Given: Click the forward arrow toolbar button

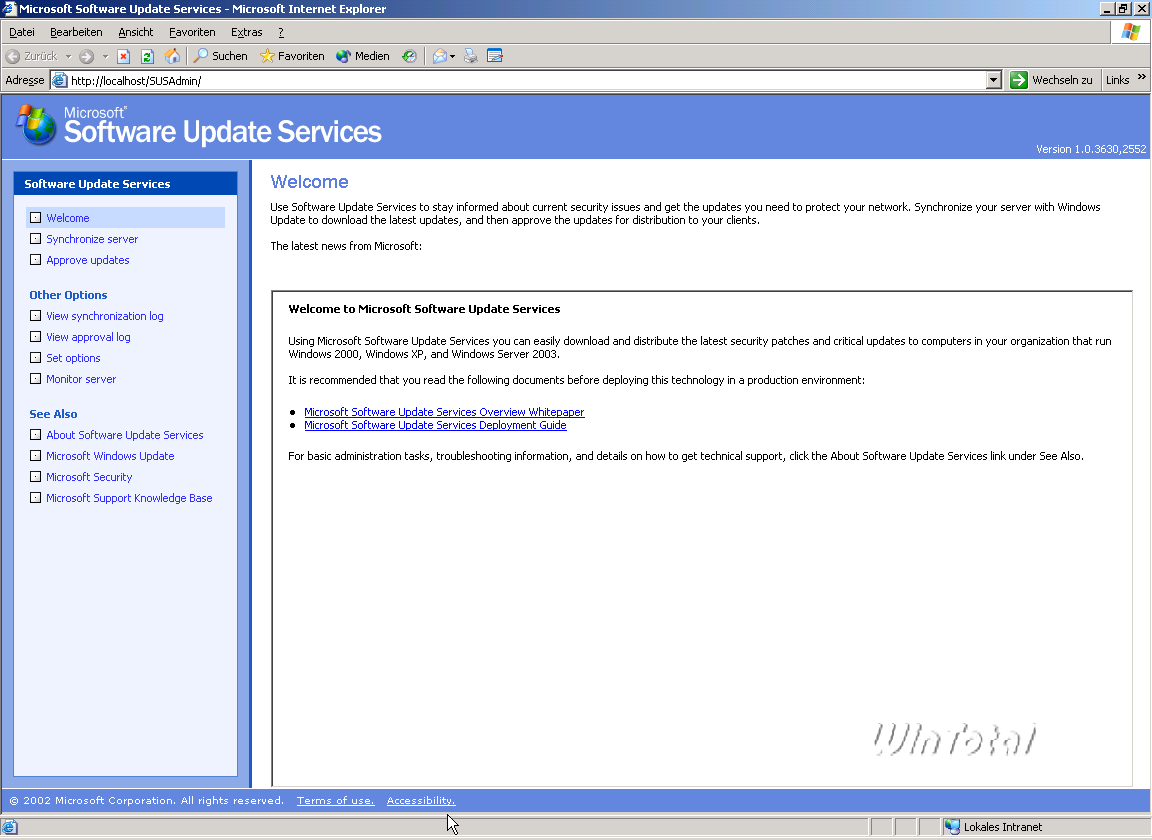Looking at the screenshot, I should point(87,56).
